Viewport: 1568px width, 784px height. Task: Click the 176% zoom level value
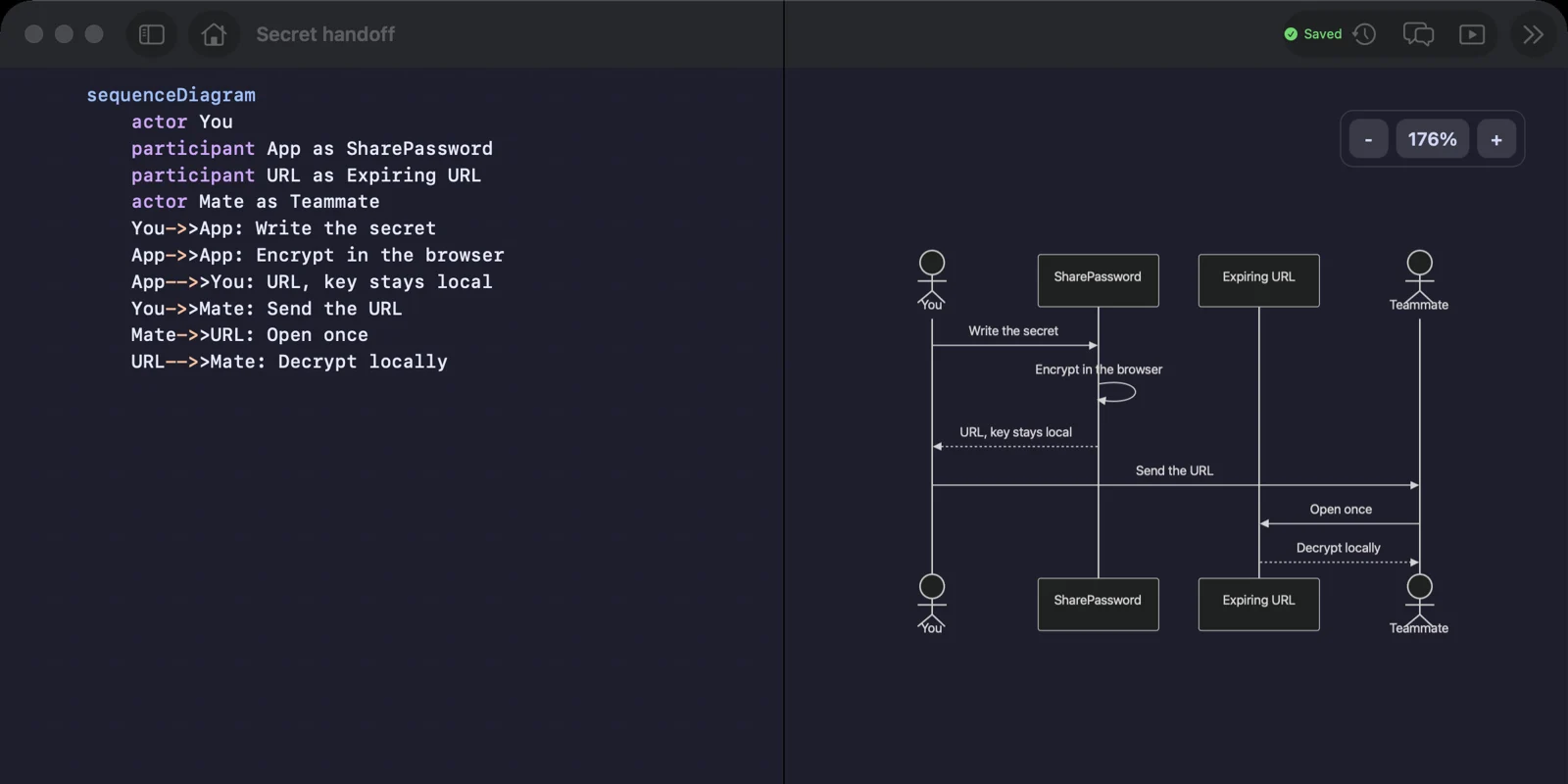pyautogui.click(x=1432, y=139)
